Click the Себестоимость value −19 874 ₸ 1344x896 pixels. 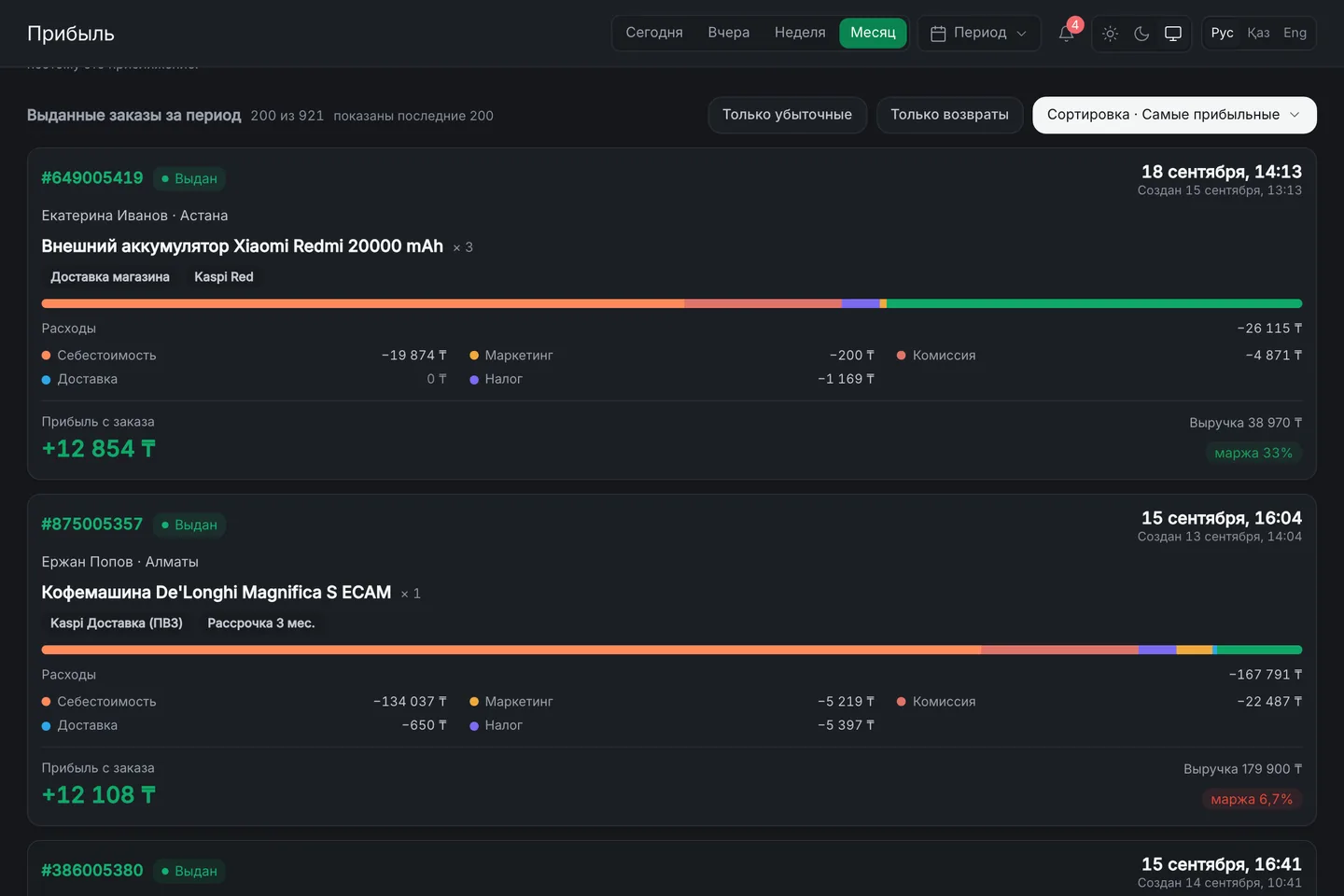pos(414,356)
